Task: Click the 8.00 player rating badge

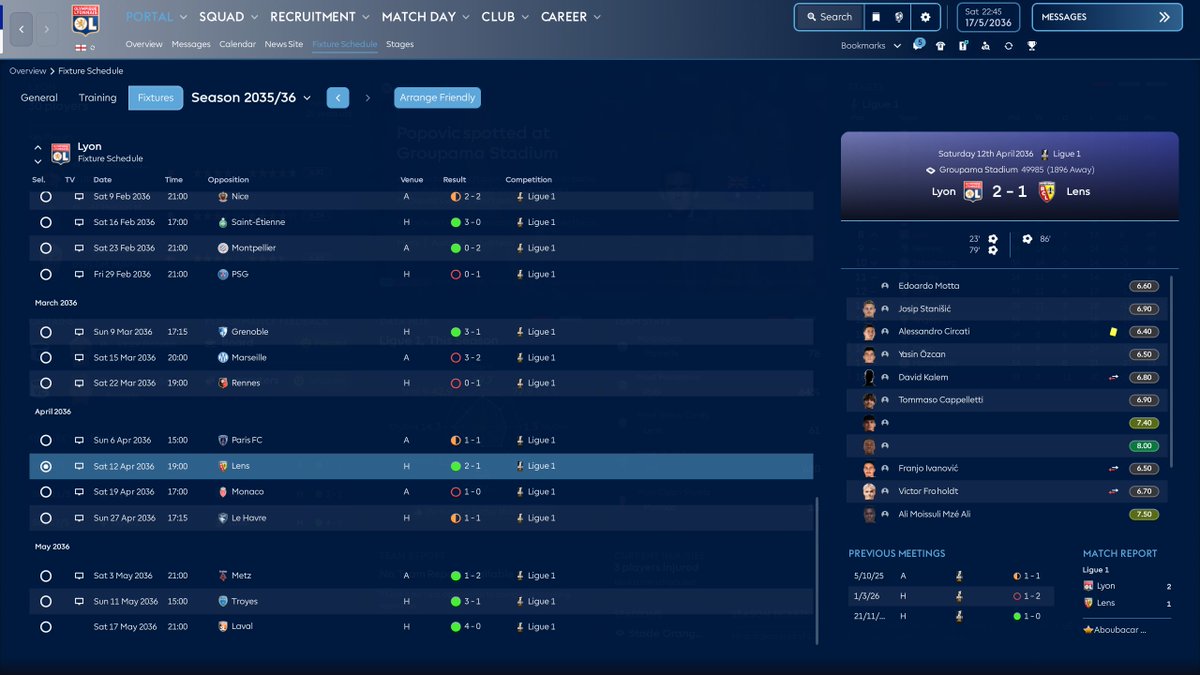Action: pos(1145,446)
